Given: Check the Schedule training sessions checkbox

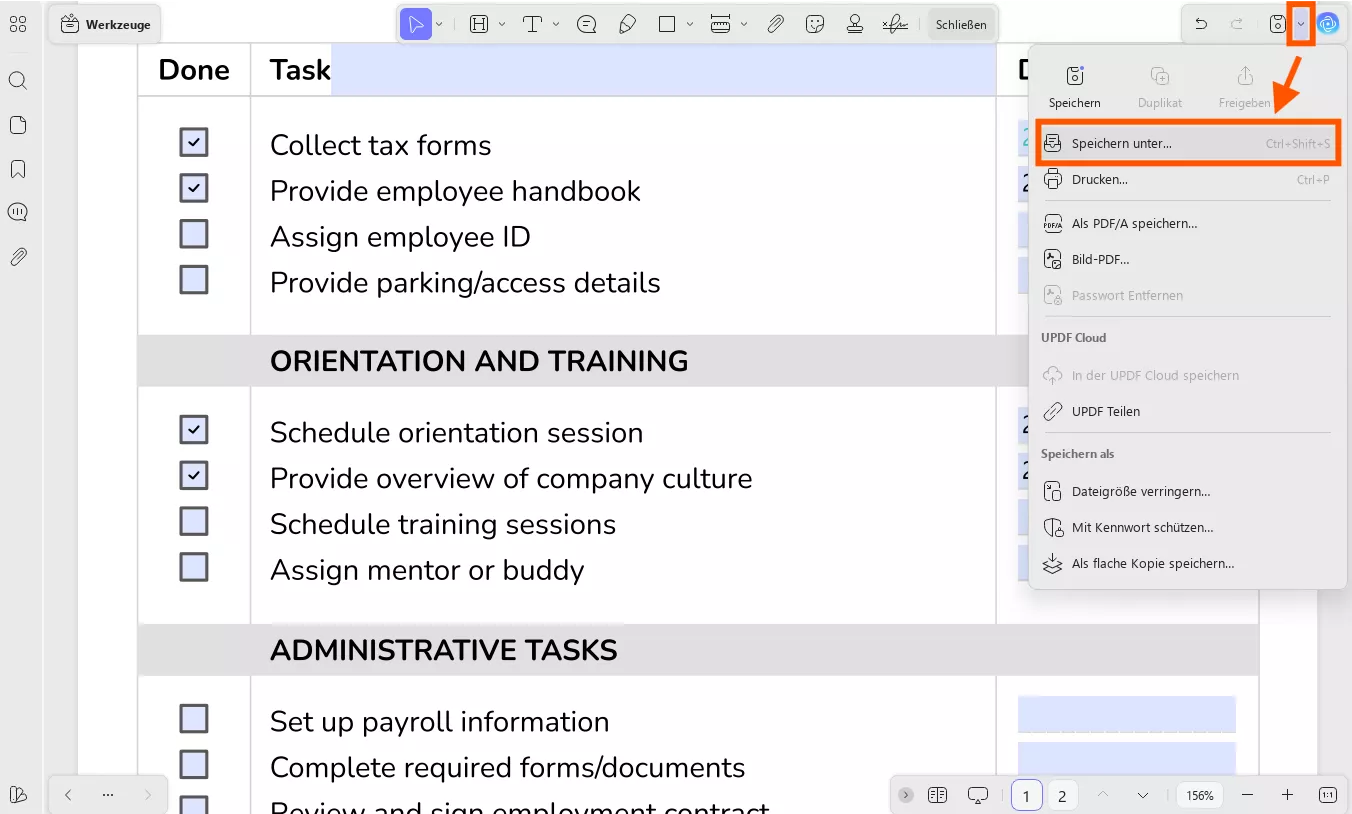Looking at the screenshot, I should (194, 522).
